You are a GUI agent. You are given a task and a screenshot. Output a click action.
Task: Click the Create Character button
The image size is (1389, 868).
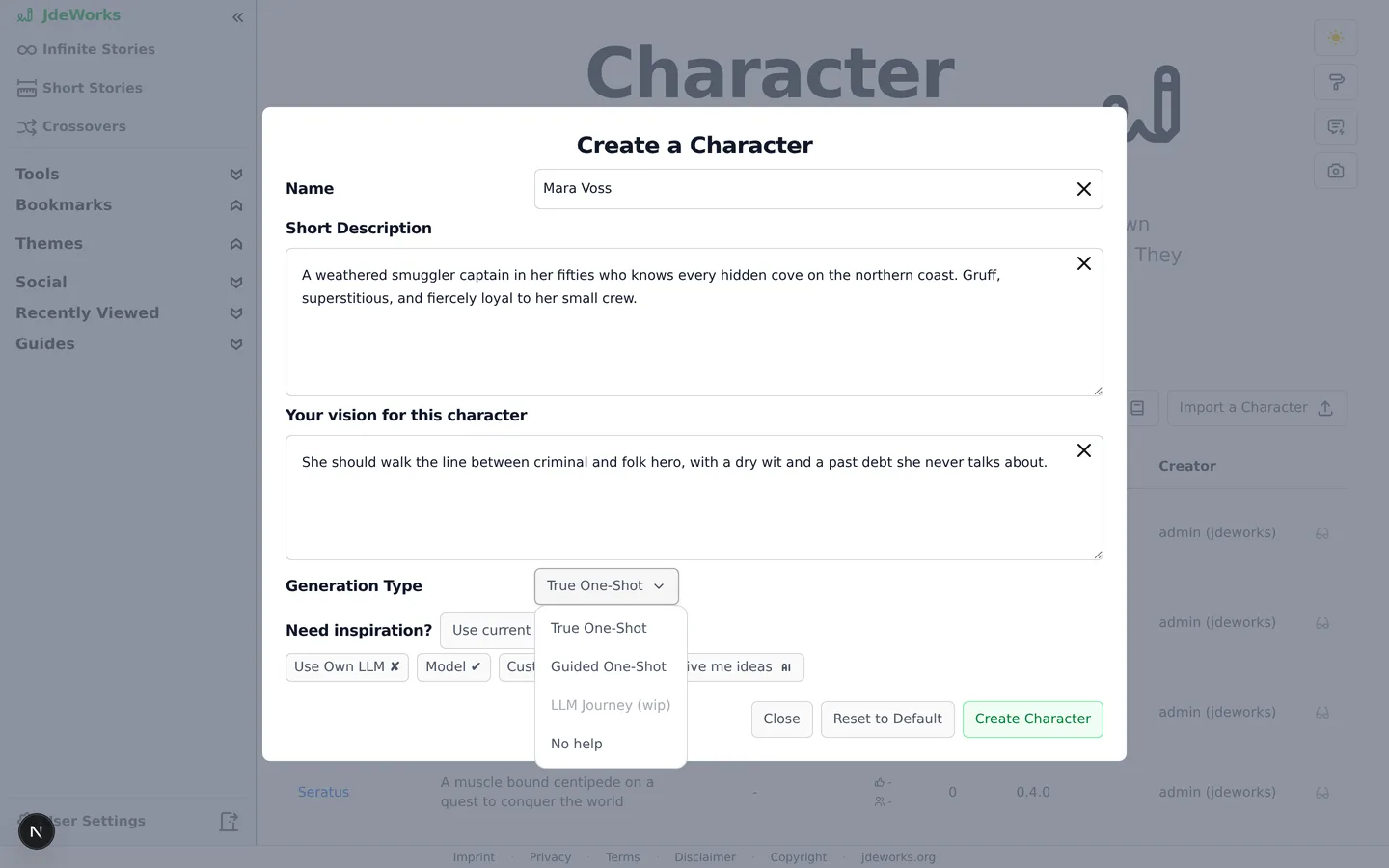click(1033, 719)
